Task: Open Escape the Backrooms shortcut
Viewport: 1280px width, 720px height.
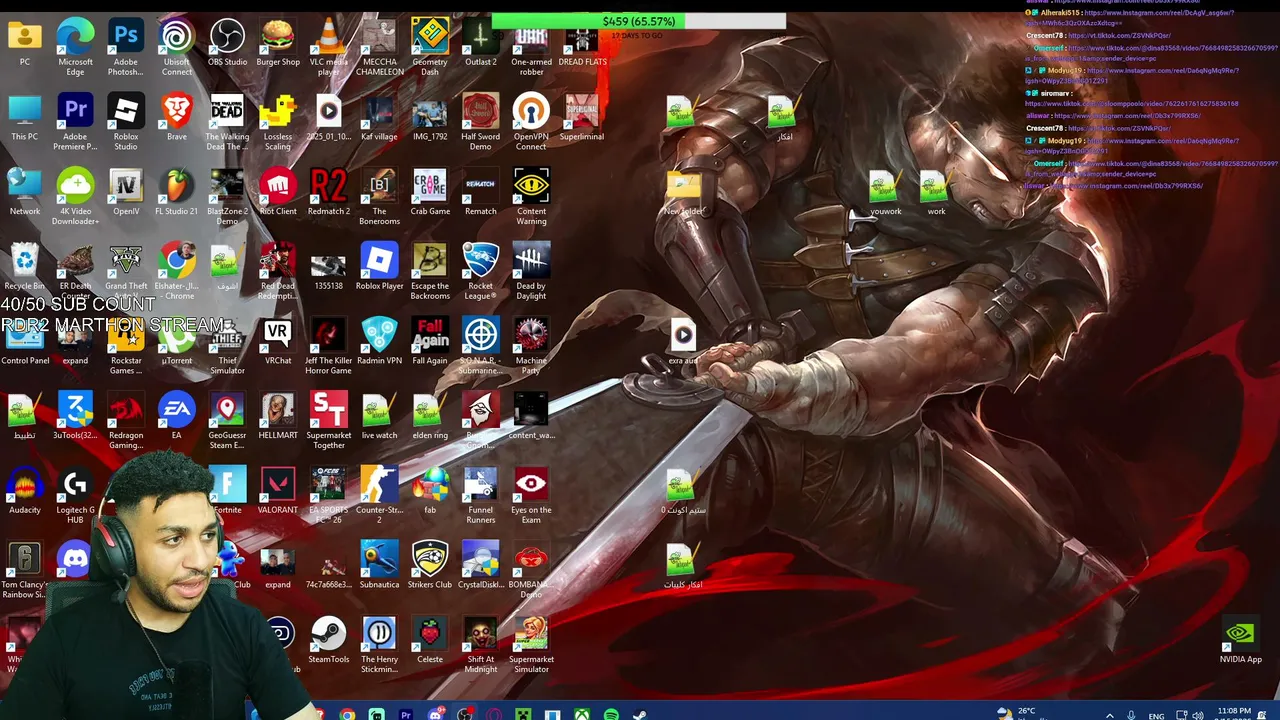Action: [430, 271]
